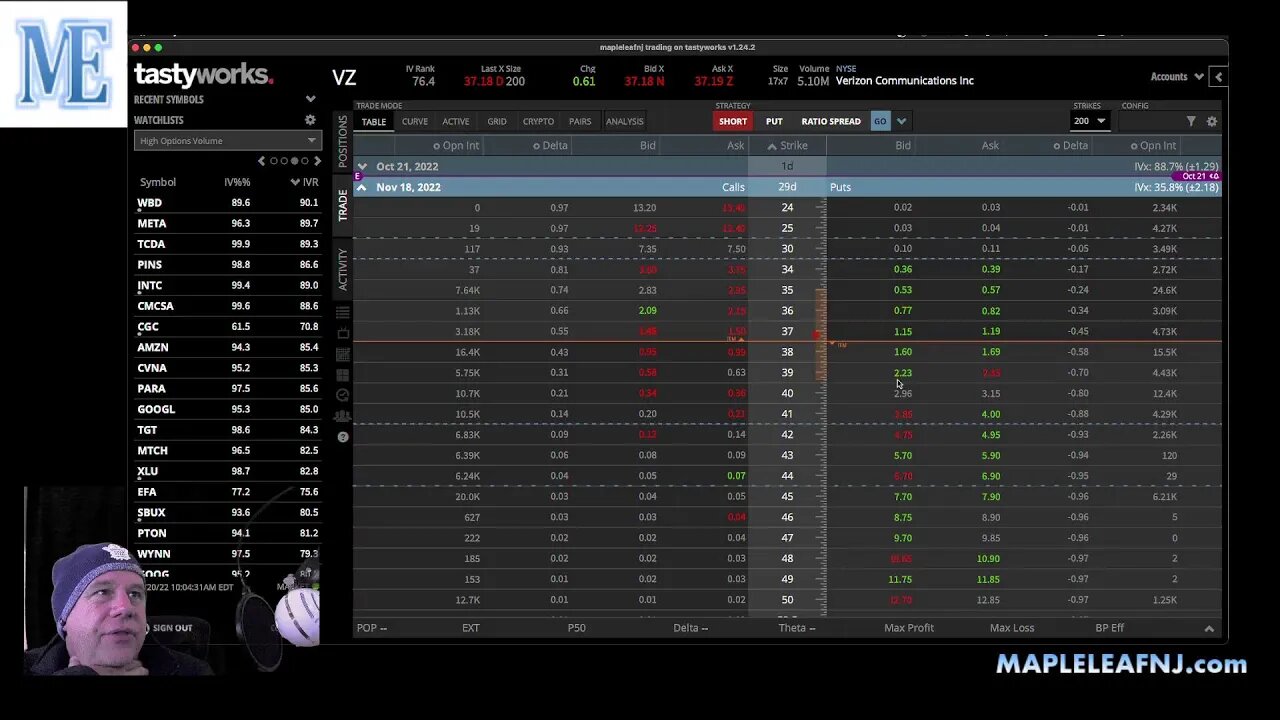Switch to CURVE trade mode tab

coord(415,121)
